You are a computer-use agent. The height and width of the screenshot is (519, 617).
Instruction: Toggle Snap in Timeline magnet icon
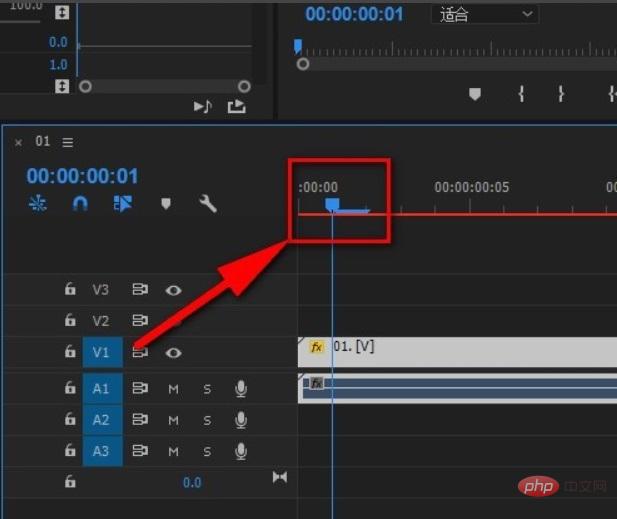80,204
